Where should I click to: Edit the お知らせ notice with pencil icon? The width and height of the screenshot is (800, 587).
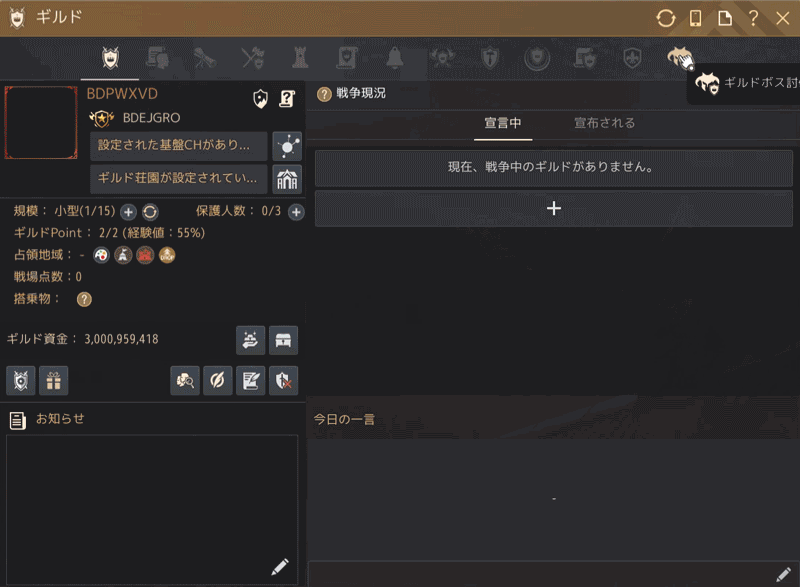click(x=280, y=567)
